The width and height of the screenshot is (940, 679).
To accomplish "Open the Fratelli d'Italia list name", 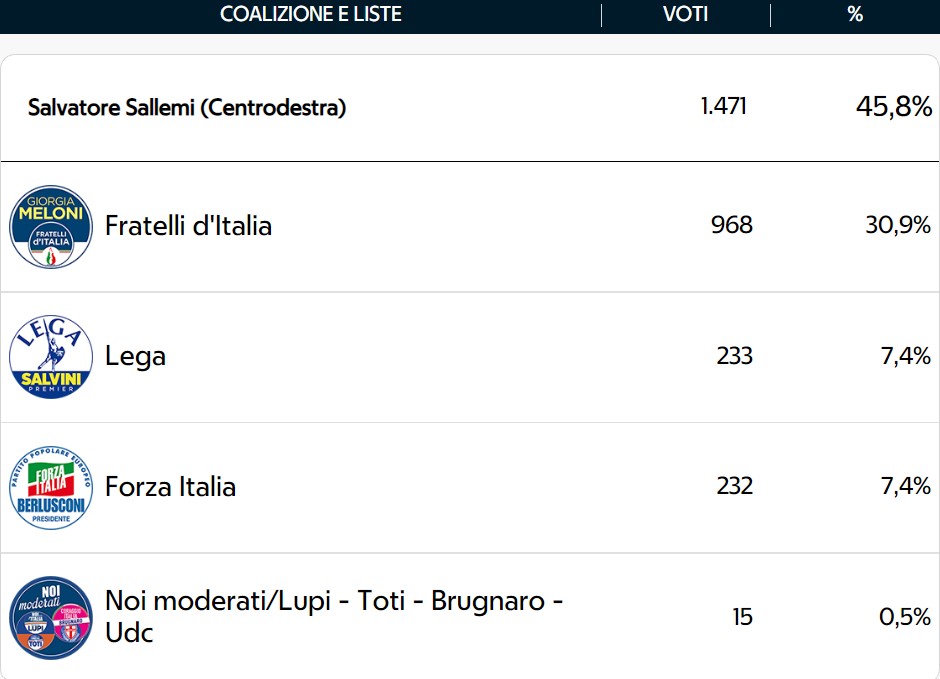I will (x=188, y=226).
